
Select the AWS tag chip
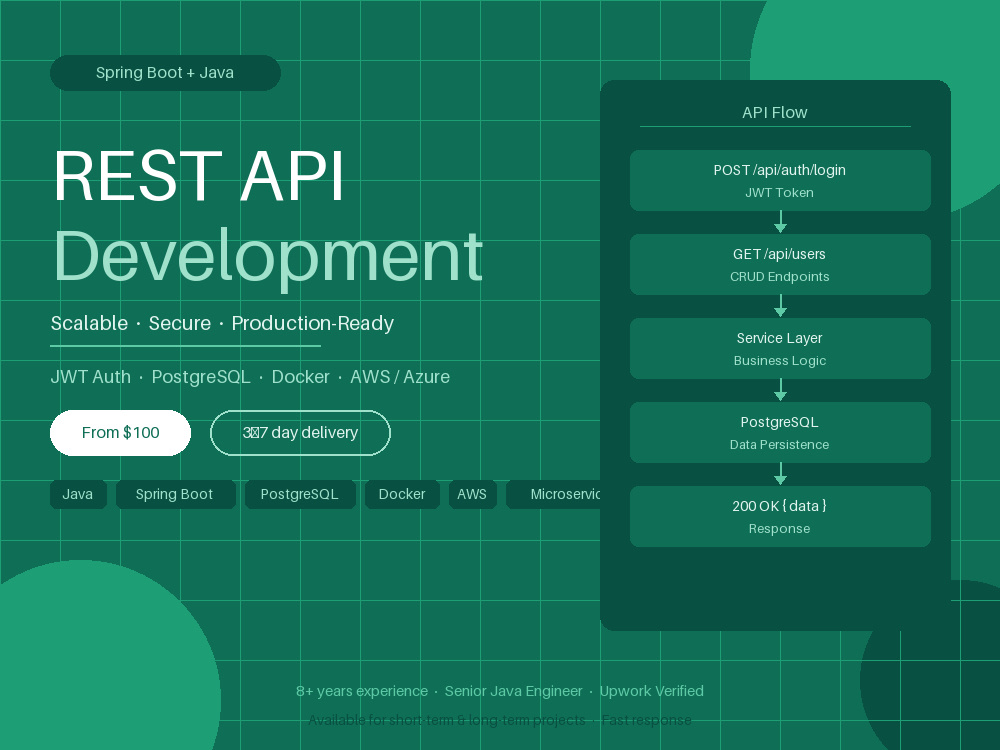[x=473, y=494]
